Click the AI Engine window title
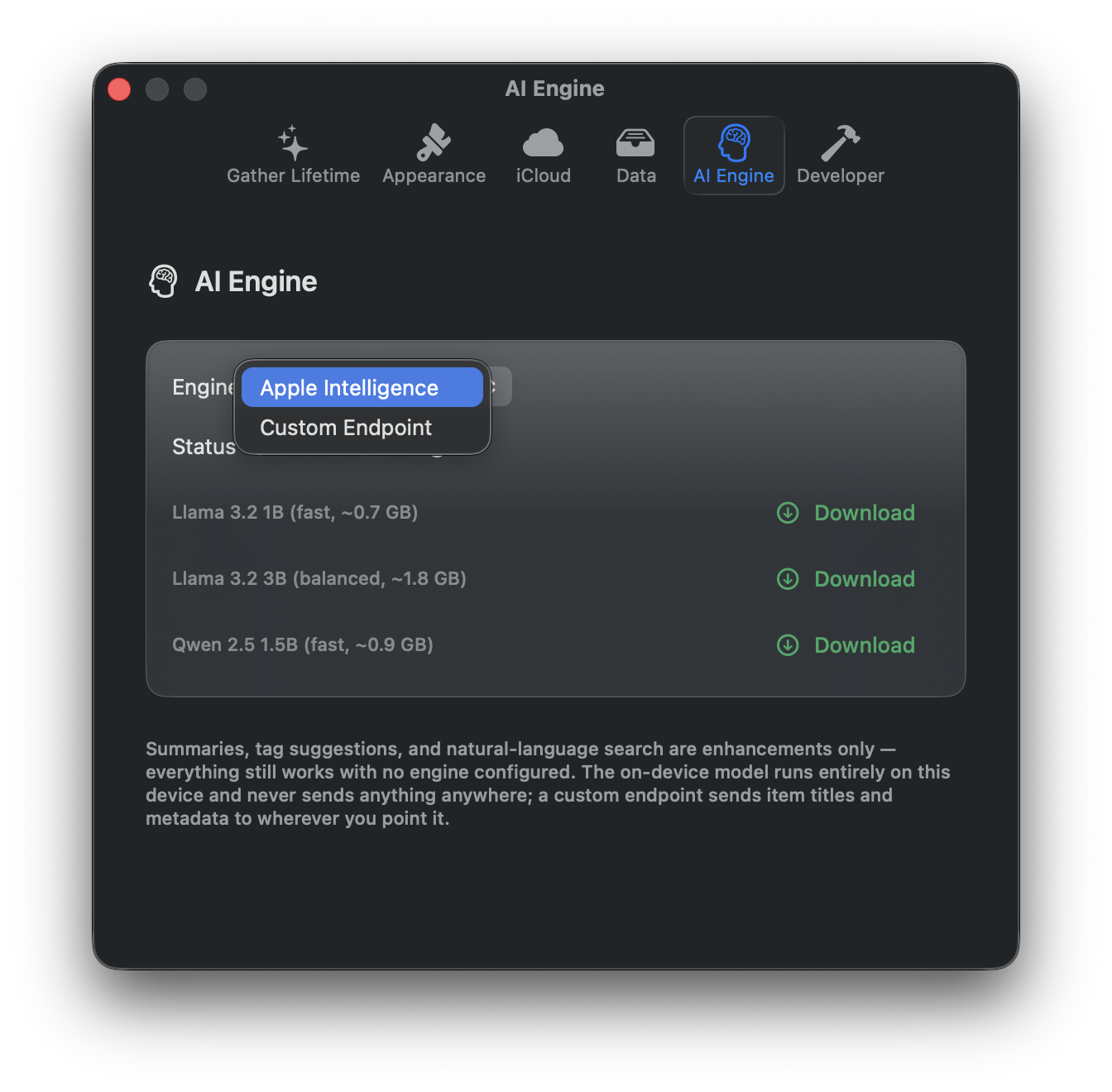The height and width of the screenshot is (1092, 1112). pyautogui.click(x=555, y=89)
